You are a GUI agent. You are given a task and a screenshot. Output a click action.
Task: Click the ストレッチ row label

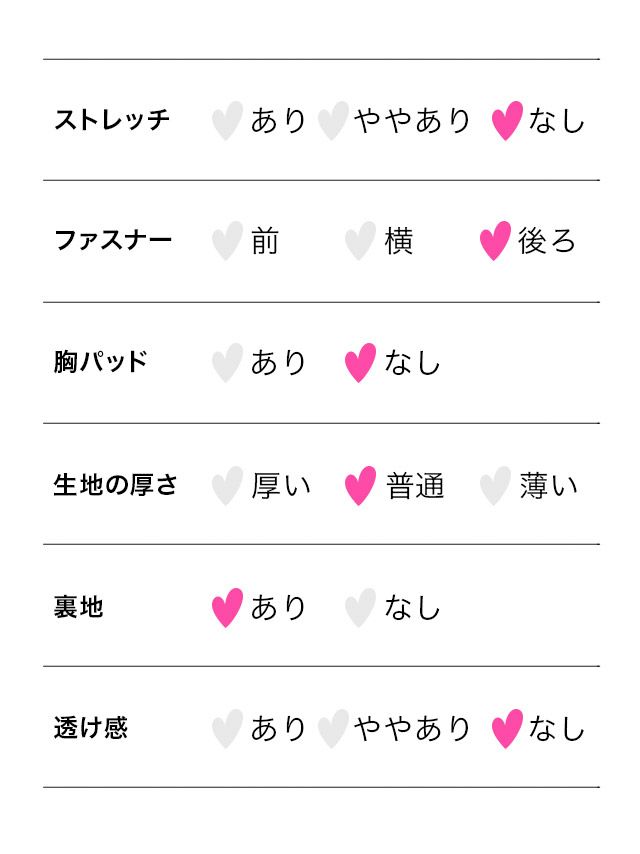point(112,121)
